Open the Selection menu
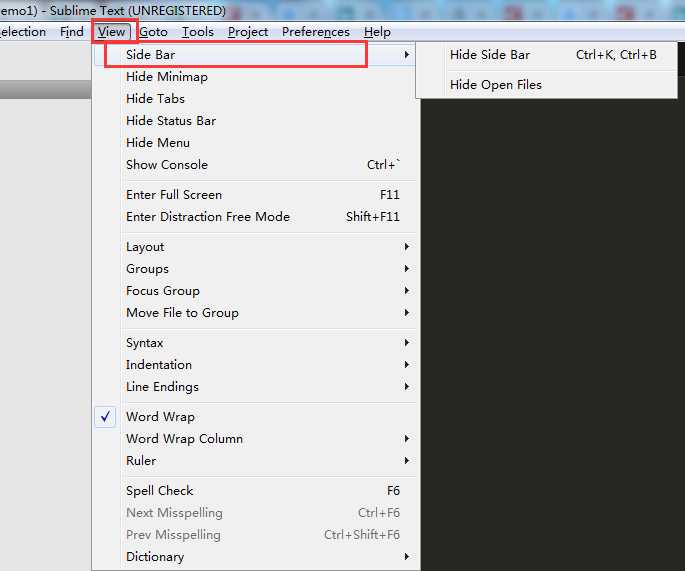Screen dimensions: 685x571 click(x=22, y=32)
